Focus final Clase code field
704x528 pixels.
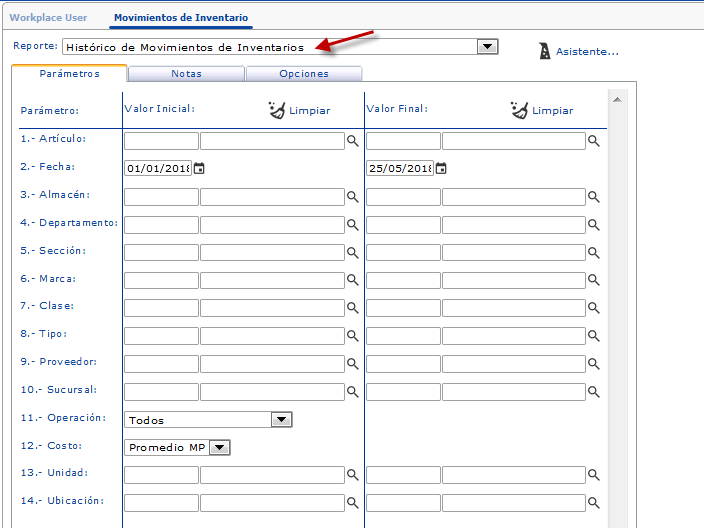pyautogui.click(x=403, y=308)
